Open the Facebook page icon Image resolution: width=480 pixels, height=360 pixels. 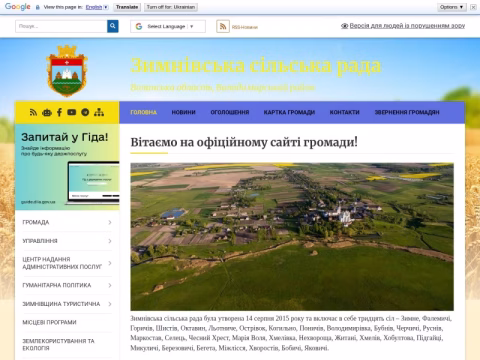tap(59, 112)
